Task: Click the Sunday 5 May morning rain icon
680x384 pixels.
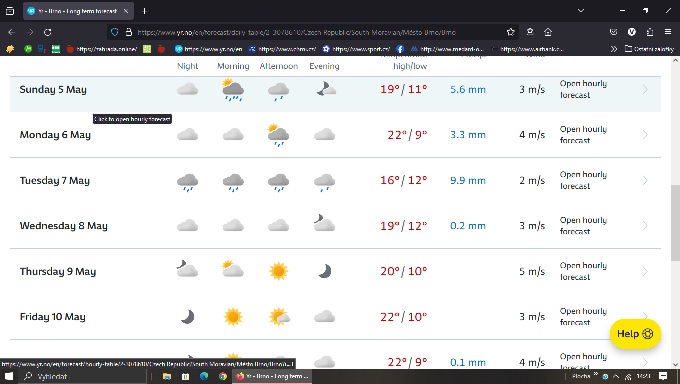Action: 233,90
